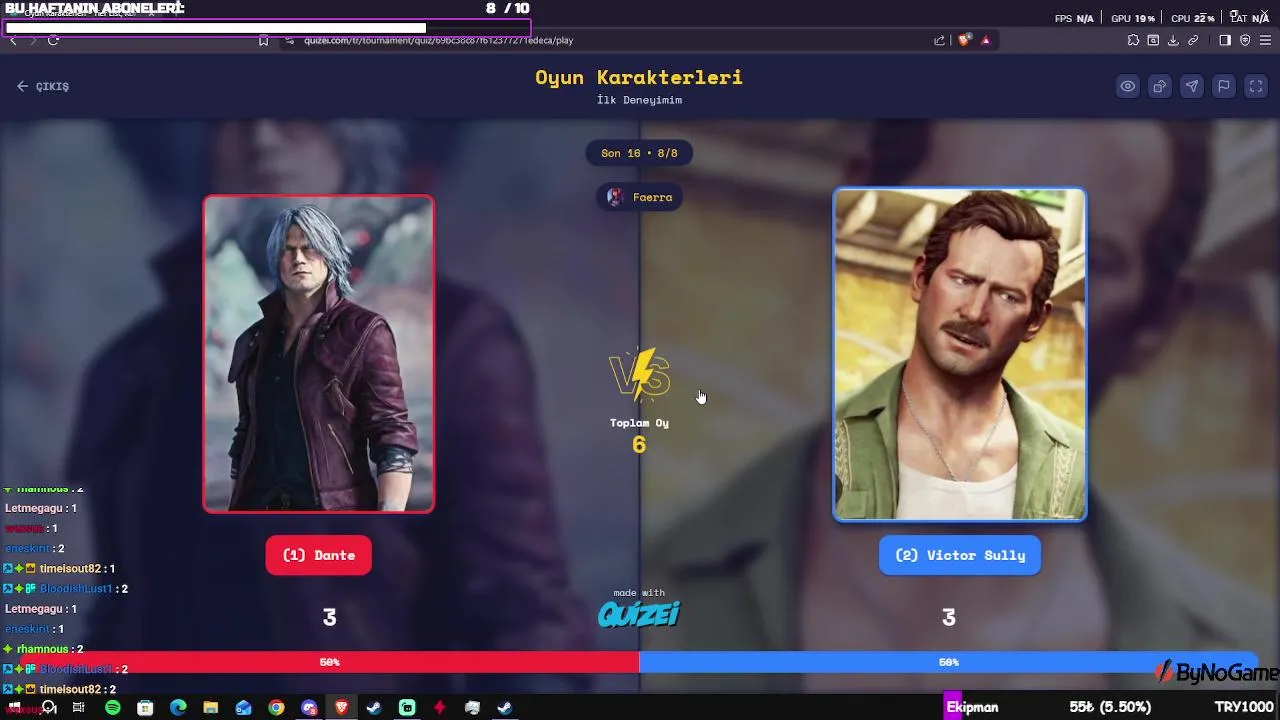Image resolution: width=1280 pixels, height=720 pixels.
Task: Open Spotify from the taskbar
Action: pos(112,707)
